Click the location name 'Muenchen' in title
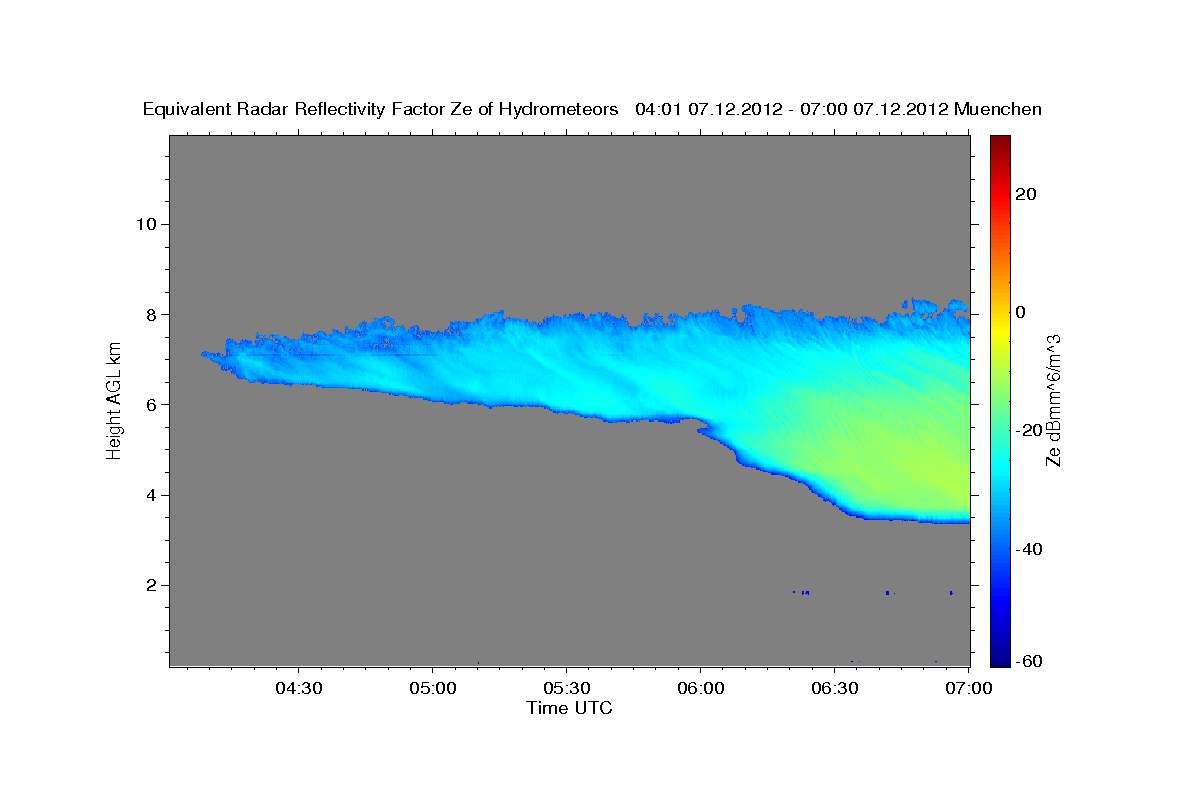1200x800 pixels. (x=998, y=110)
